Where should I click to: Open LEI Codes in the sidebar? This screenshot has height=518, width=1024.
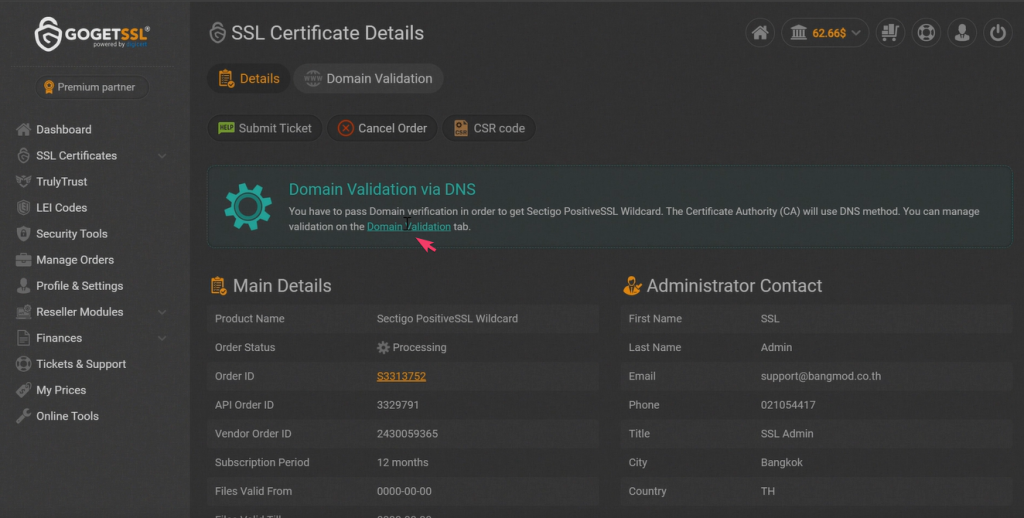tap(61, 208)
